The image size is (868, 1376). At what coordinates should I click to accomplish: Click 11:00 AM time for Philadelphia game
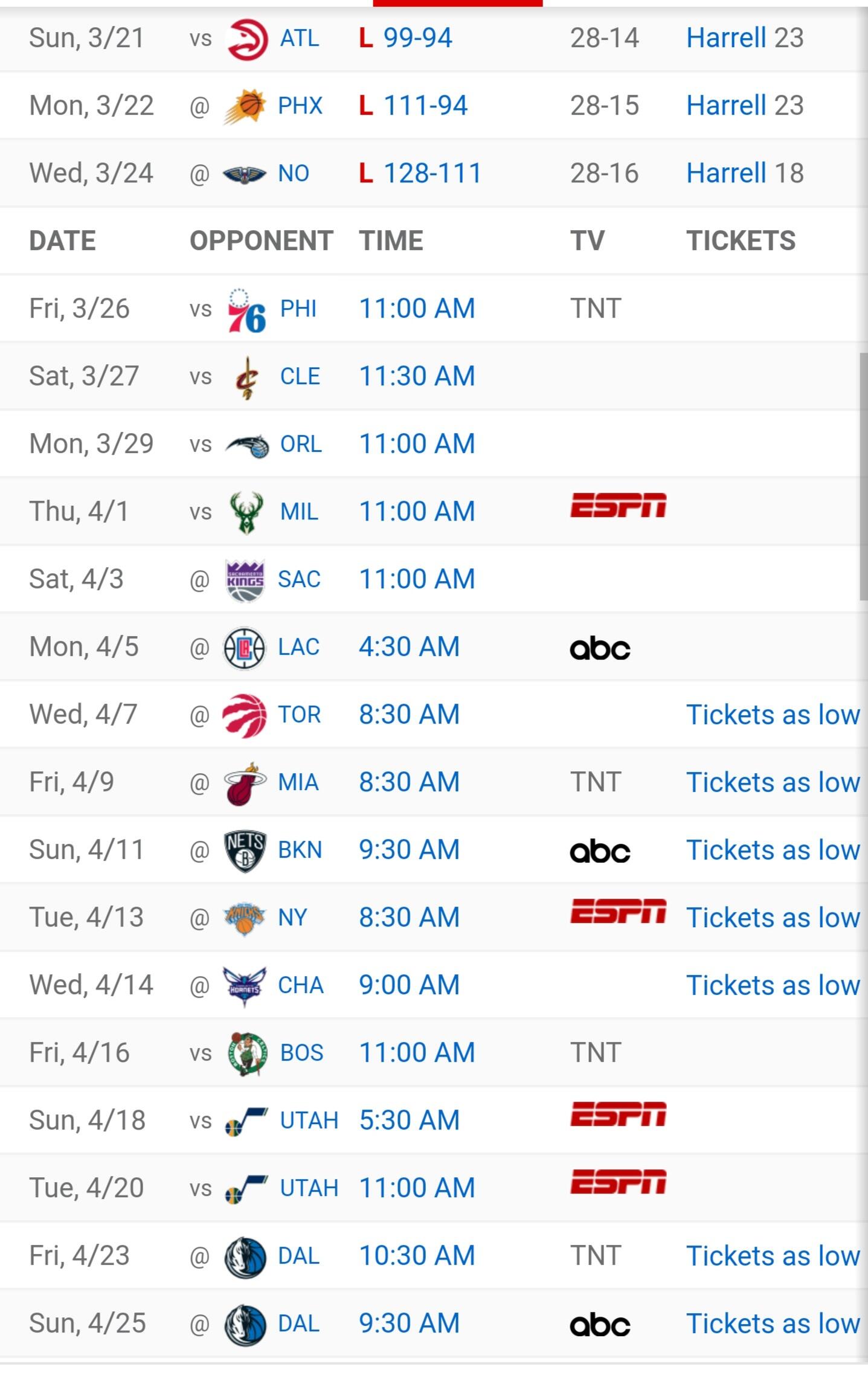click(x=417, y=309)
